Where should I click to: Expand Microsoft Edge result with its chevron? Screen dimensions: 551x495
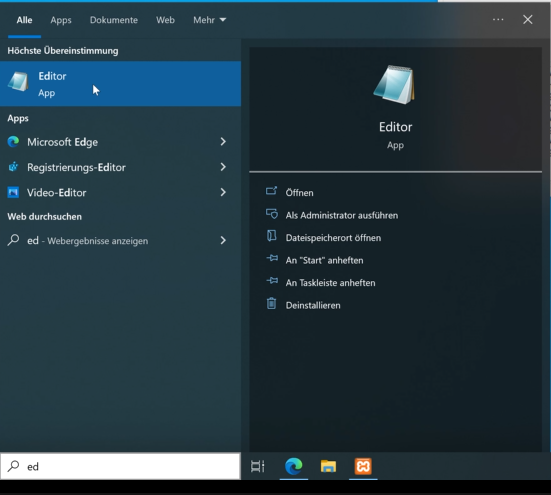click(223, 142)
